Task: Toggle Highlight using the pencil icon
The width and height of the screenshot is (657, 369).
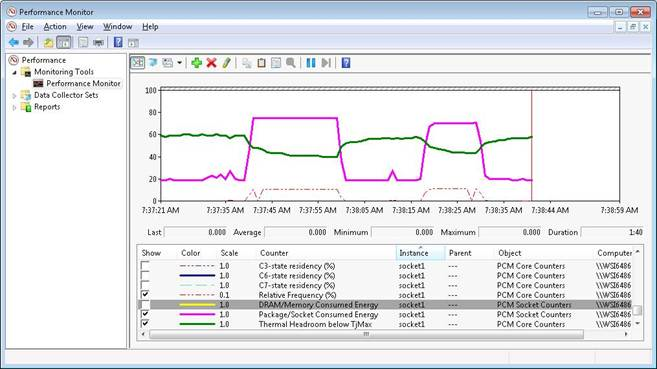Action: pos(226,63)
